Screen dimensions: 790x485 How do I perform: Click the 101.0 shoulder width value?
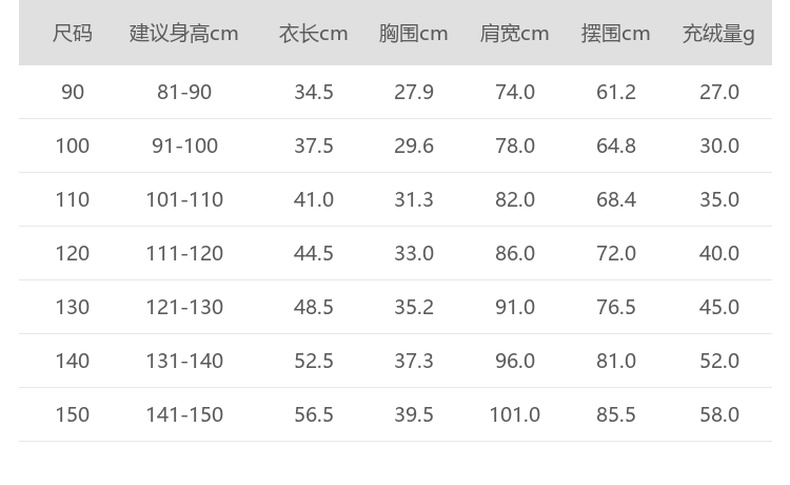coord(514,415)
